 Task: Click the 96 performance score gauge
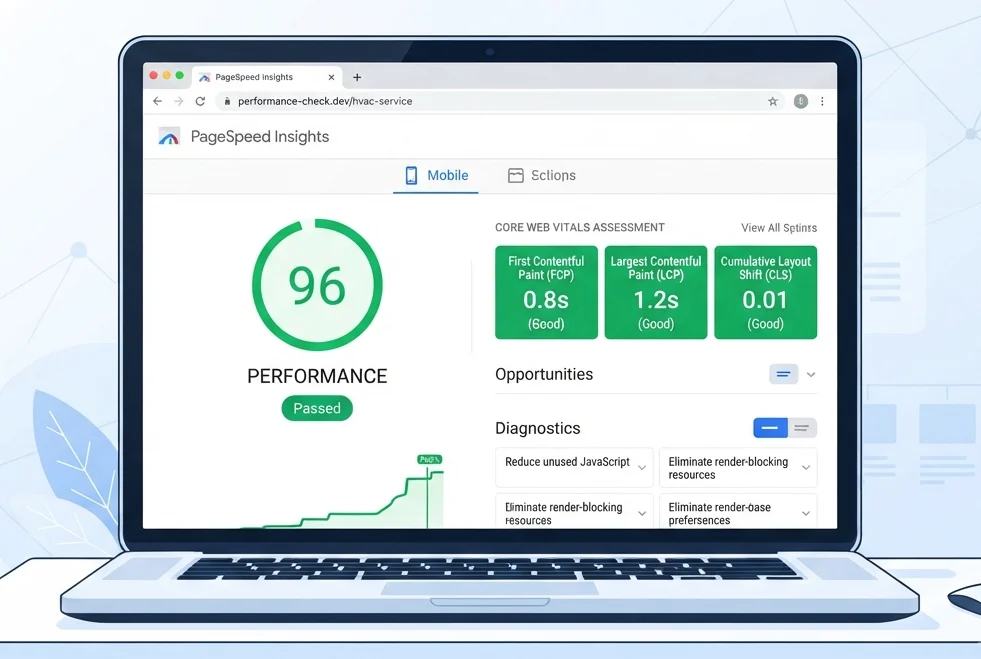point(317,285)
